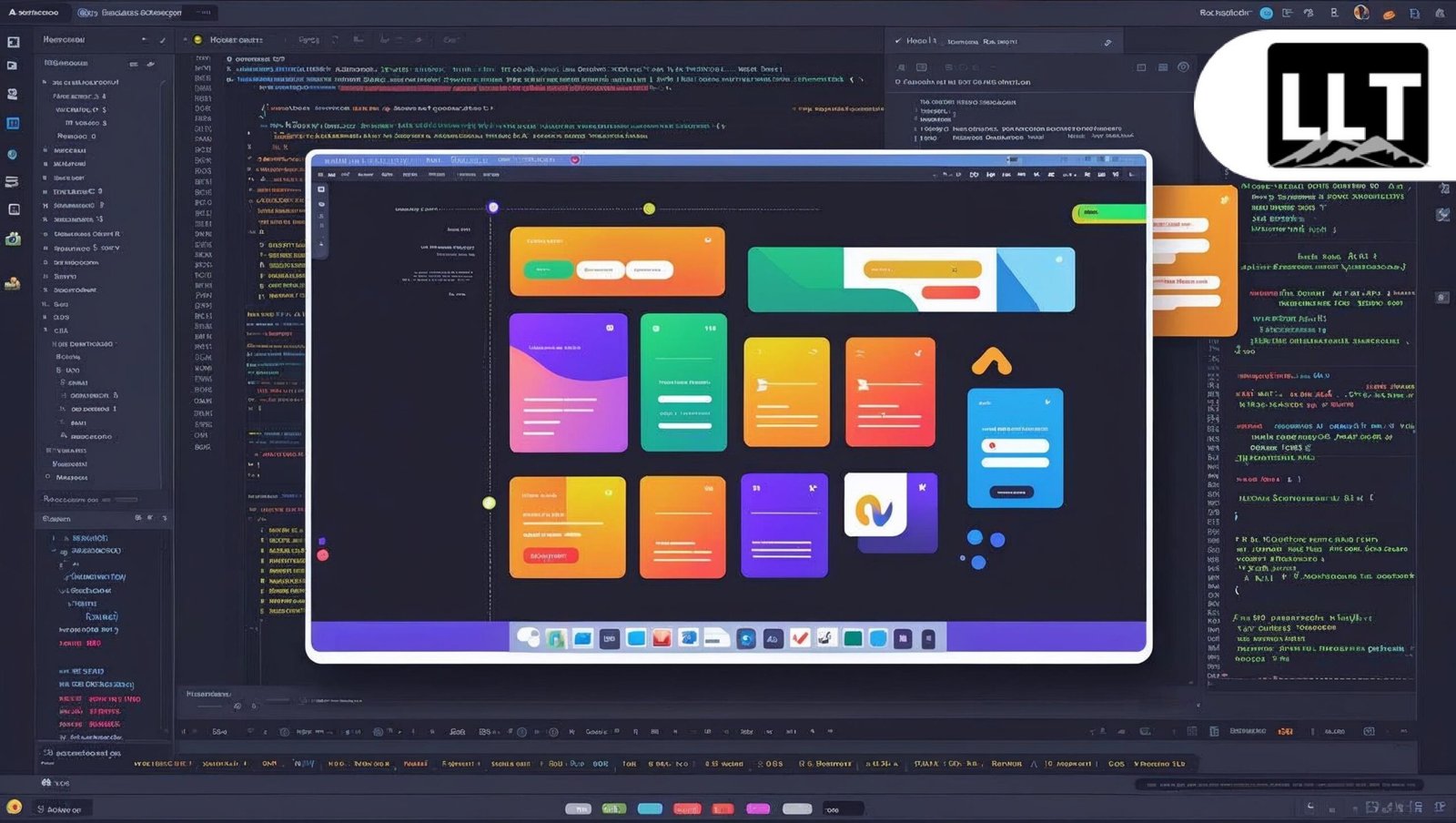The width and height of the screenshot is (1456, 823).
Task: Click the green camera icon in the activity bar
Action: pos(14,239)
